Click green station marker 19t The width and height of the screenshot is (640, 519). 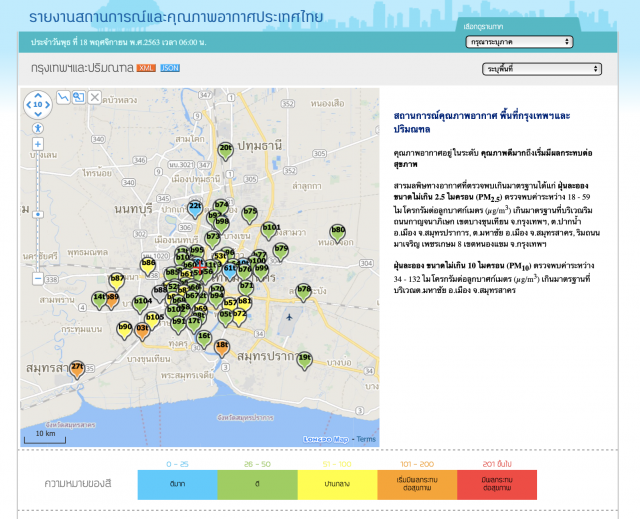304,360
